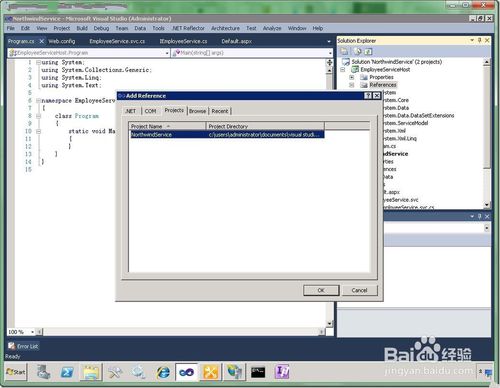
Task: Switch to IEmployeeService.cs editor tab
Action: [x=183, y=41]
